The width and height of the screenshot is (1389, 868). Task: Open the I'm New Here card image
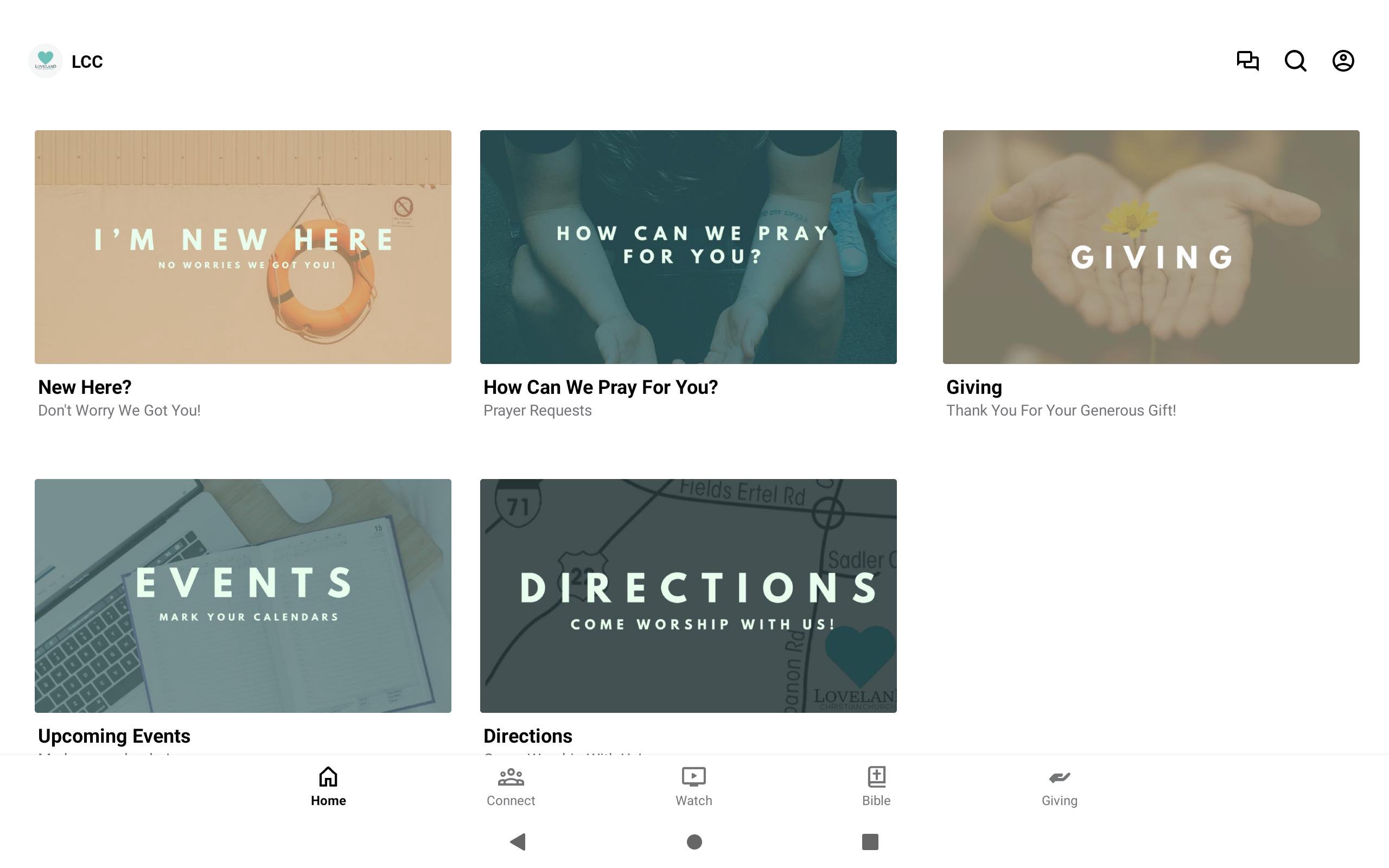pyautogui.click(x=243, y=247)
